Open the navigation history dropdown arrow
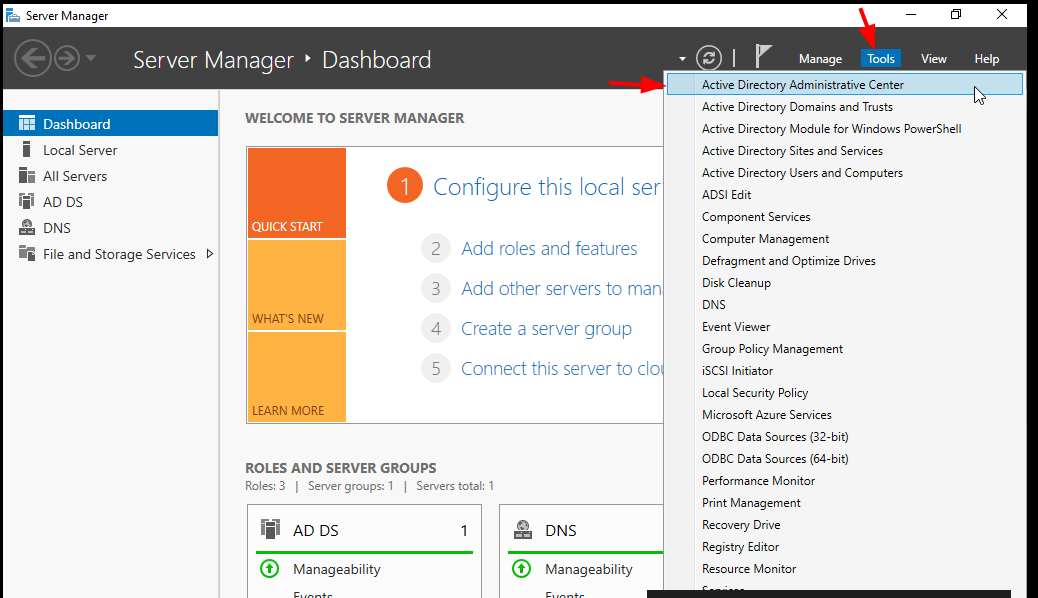 coord(91,58)
